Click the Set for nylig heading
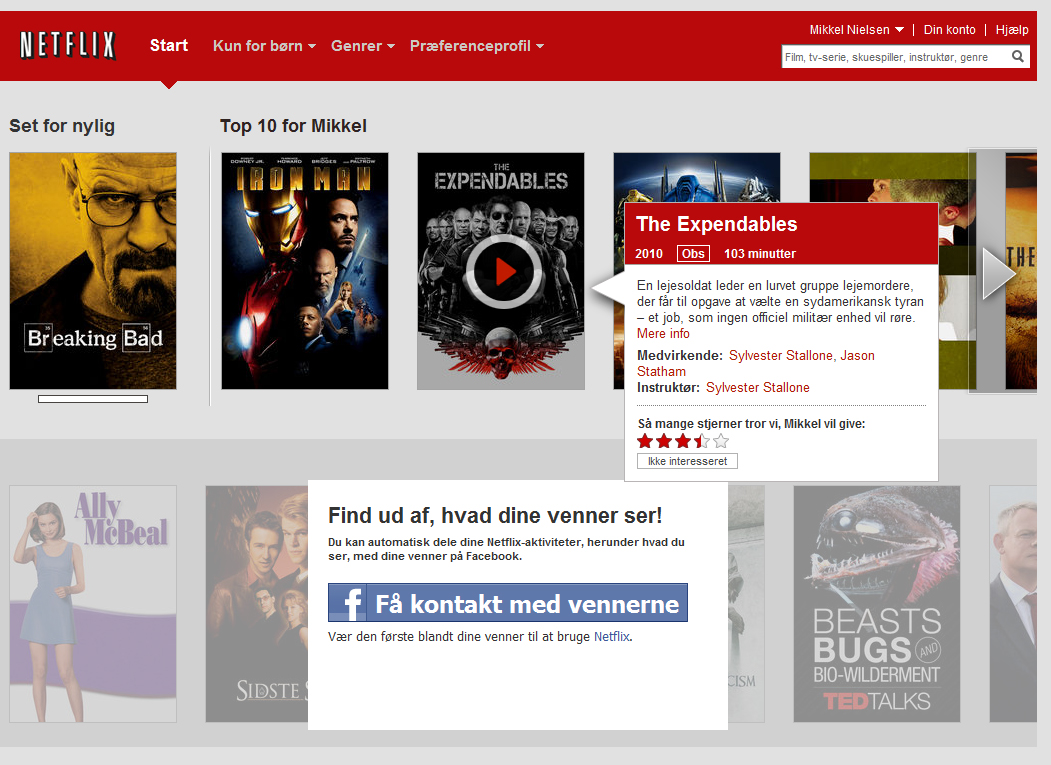This screenshot has width=1051, height=765. pyautogui.click(x=62, y=126)
